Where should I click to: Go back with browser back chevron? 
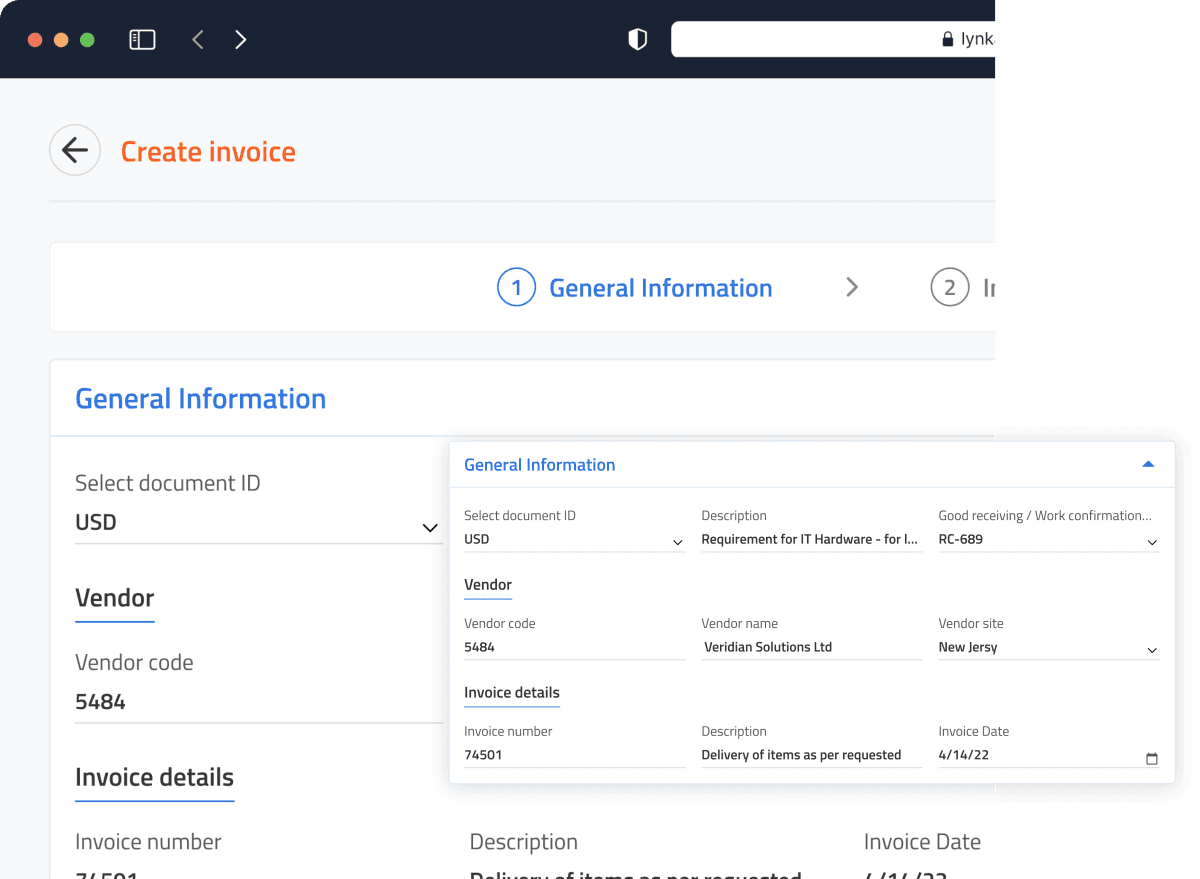click(x=198, y=40)
